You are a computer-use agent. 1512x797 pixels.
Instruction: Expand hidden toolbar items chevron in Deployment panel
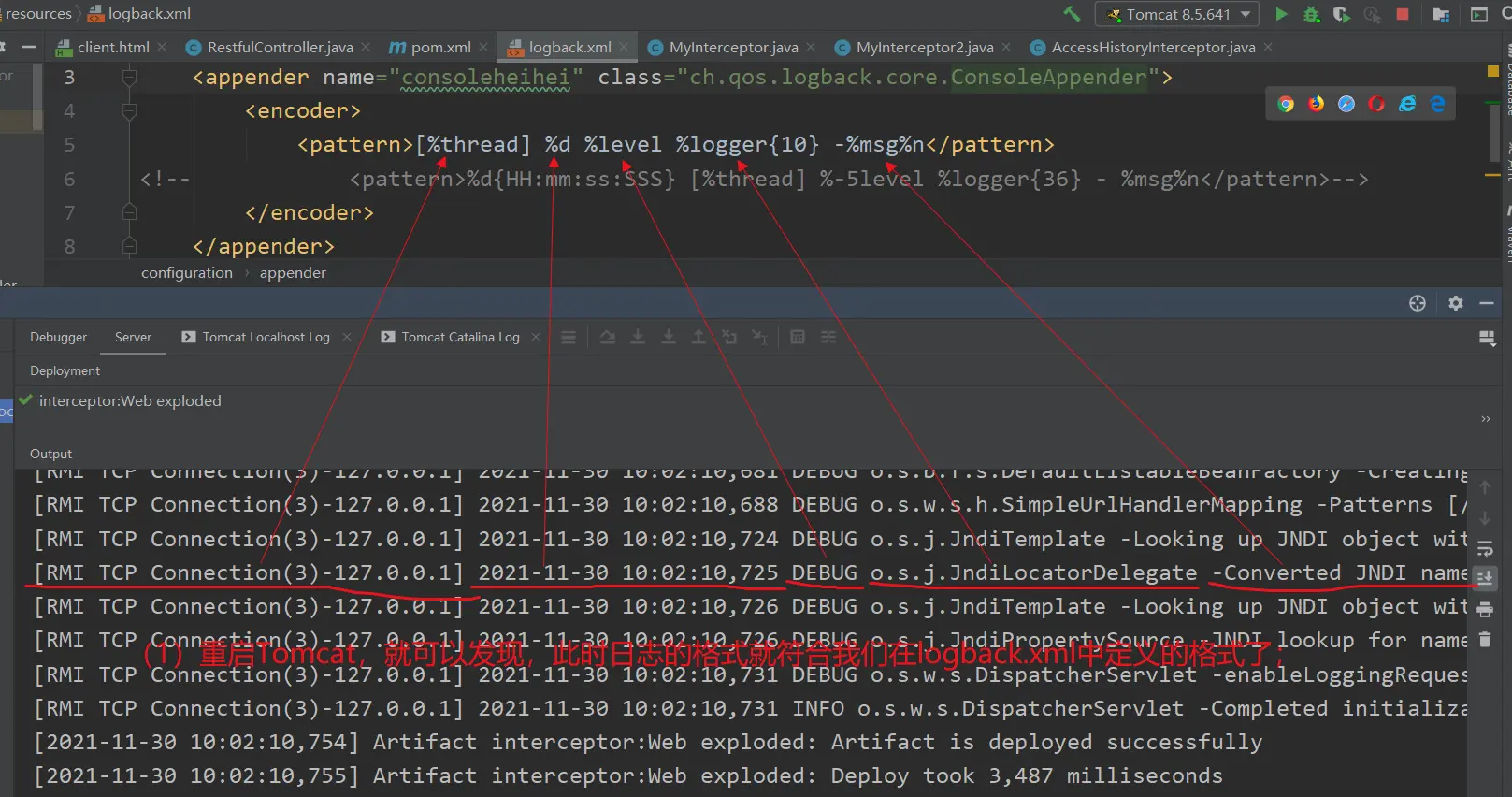(1485, 419)
